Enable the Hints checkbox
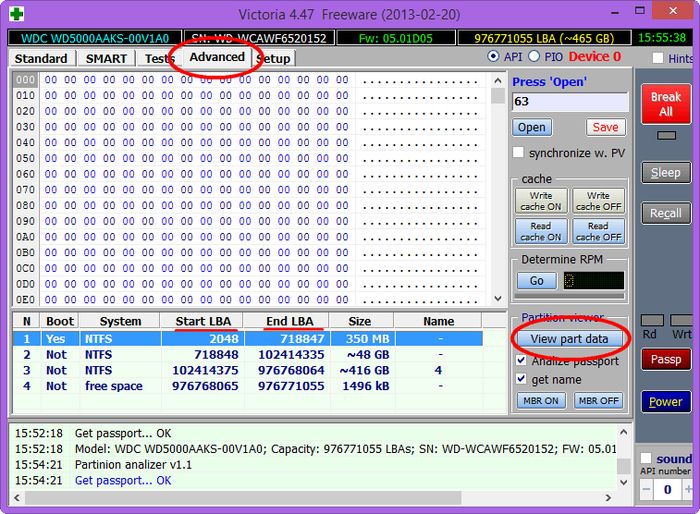 (x=657, y=59)
